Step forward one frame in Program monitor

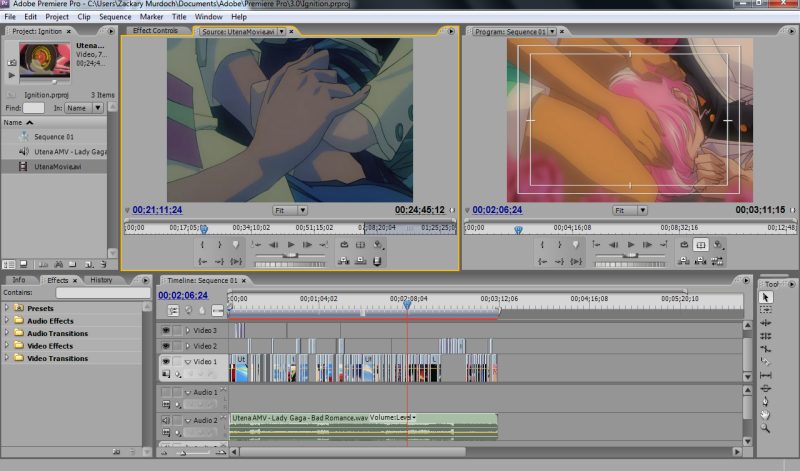[x=647, y=245]
